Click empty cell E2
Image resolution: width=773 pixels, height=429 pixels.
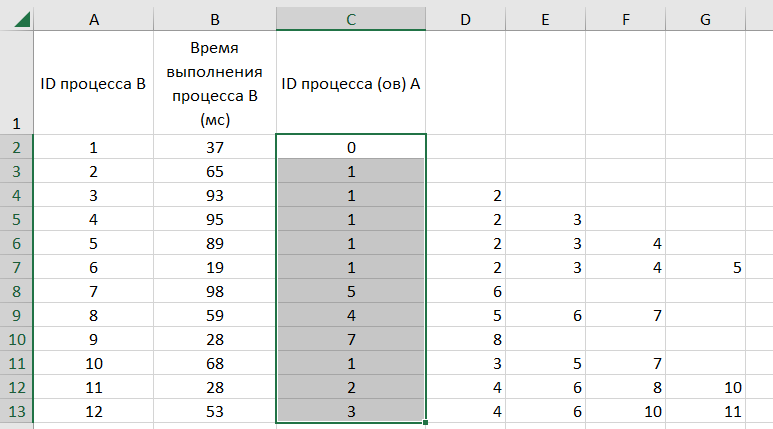(545, 148)
